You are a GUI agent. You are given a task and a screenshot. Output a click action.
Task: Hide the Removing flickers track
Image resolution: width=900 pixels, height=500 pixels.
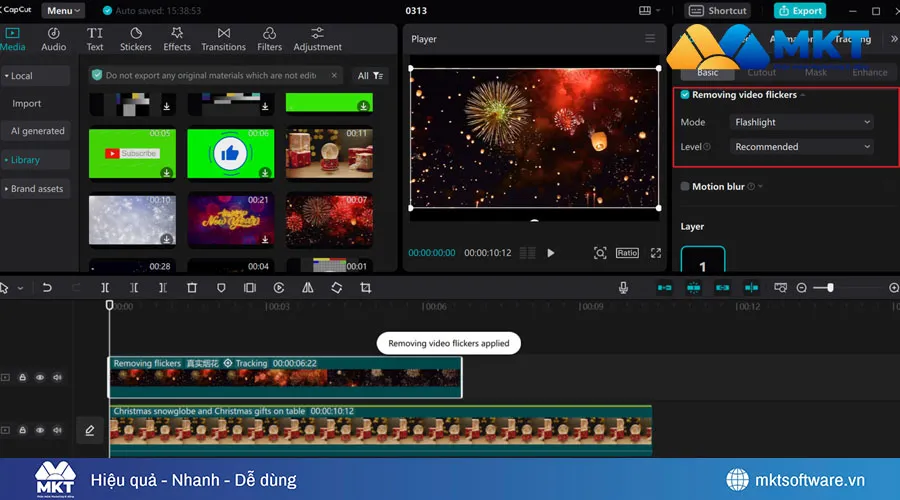point(40,377)
